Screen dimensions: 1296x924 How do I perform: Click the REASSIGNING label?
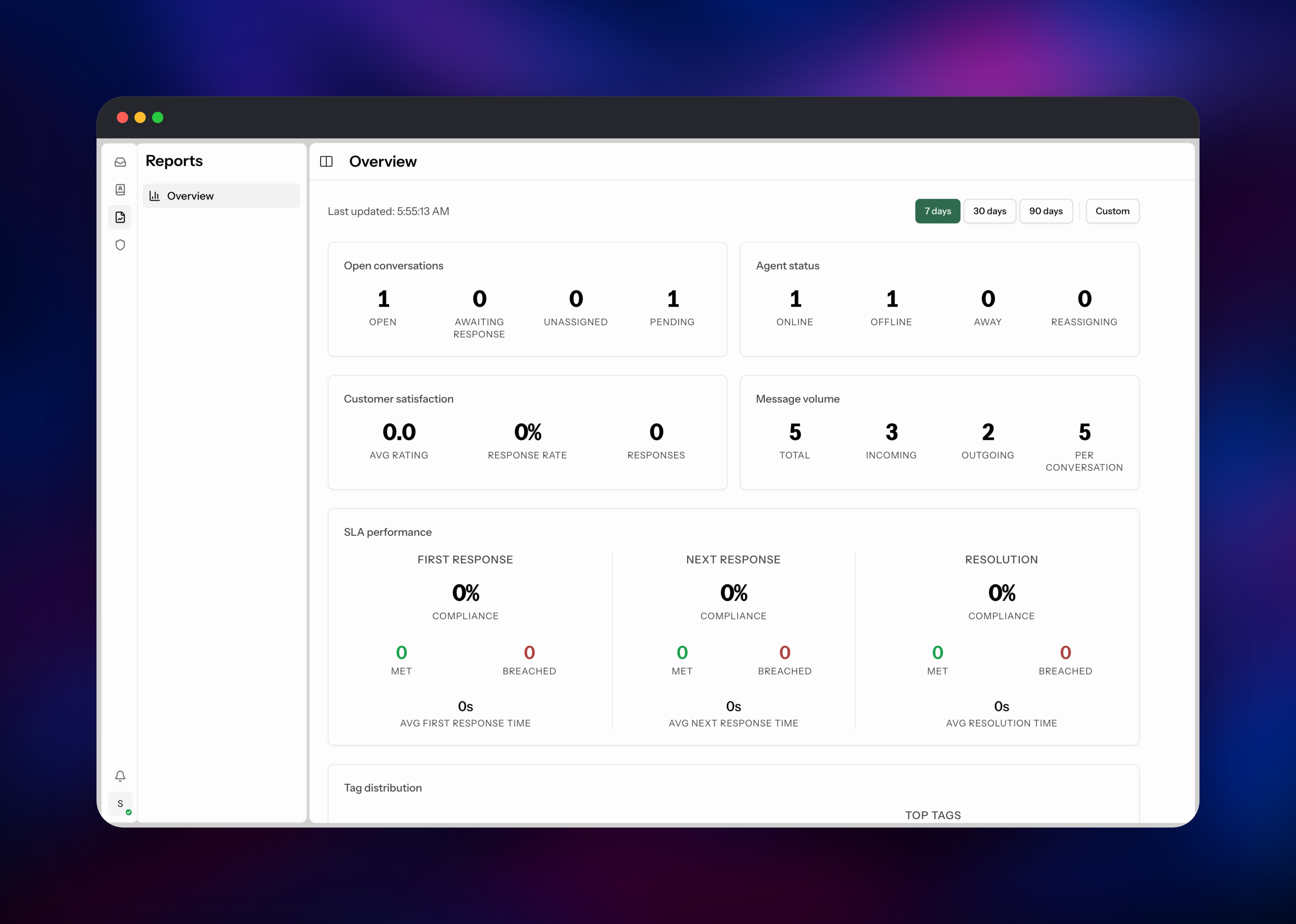tap(1084, 322)
